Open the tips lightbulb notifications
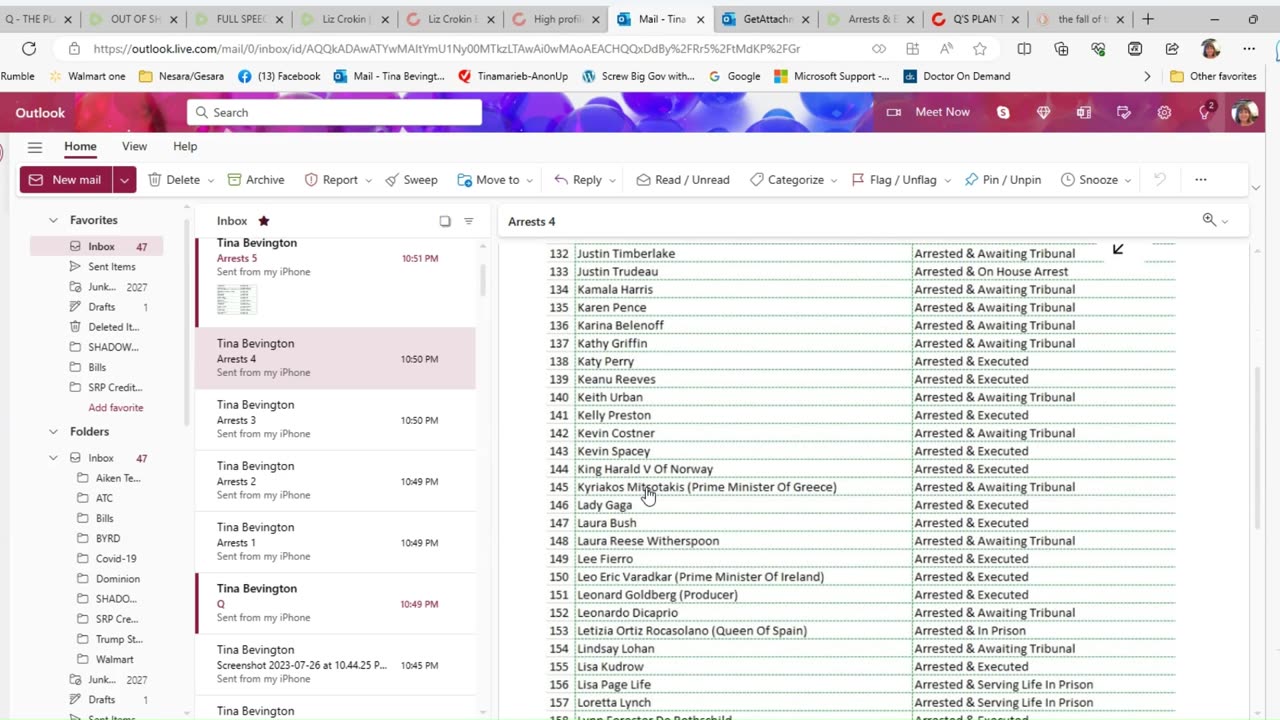 click(x=1205, y=113)
